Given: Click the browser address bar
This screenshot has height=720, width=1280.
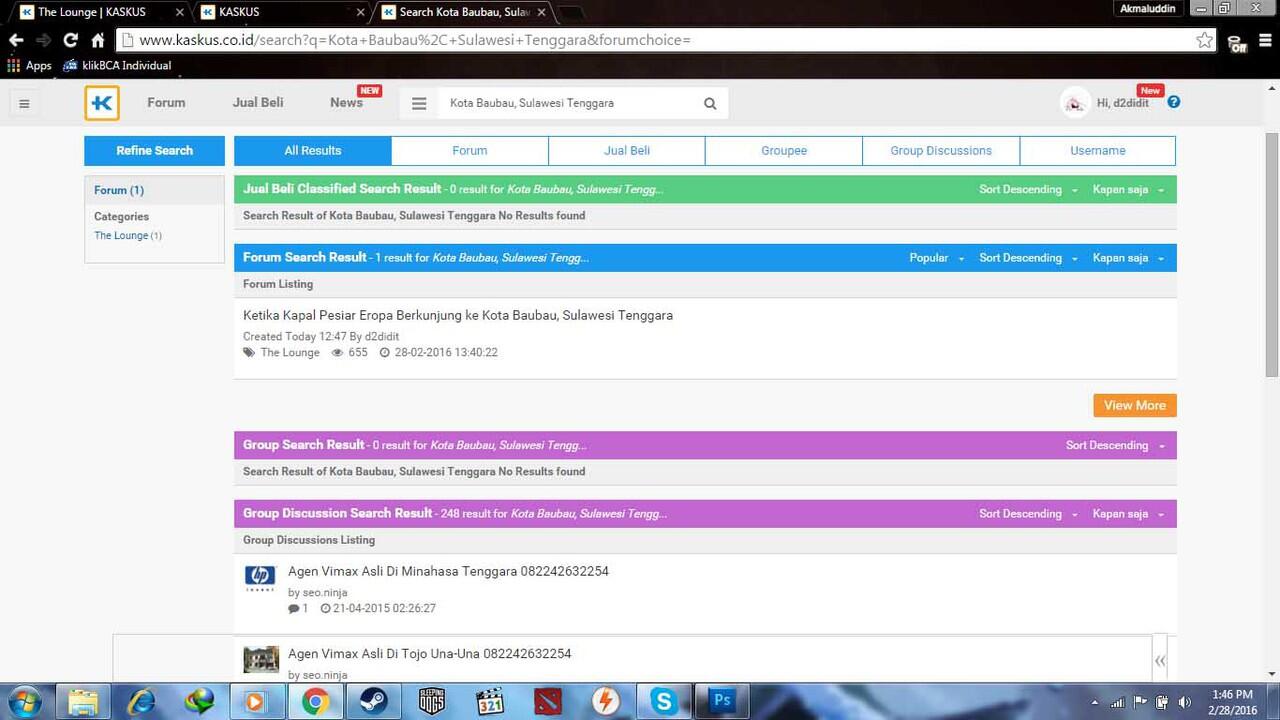Looking at the screenshot, I should [660, 40].
